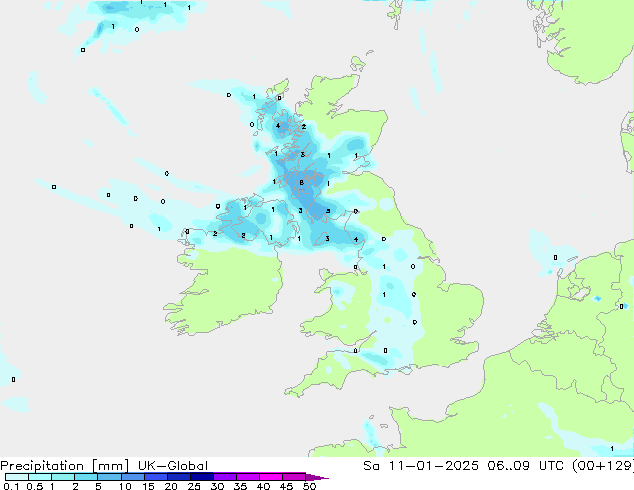Screen dimensions: 634x490
Task: Click the '25' legend scale label
Action: coord(194,486)
